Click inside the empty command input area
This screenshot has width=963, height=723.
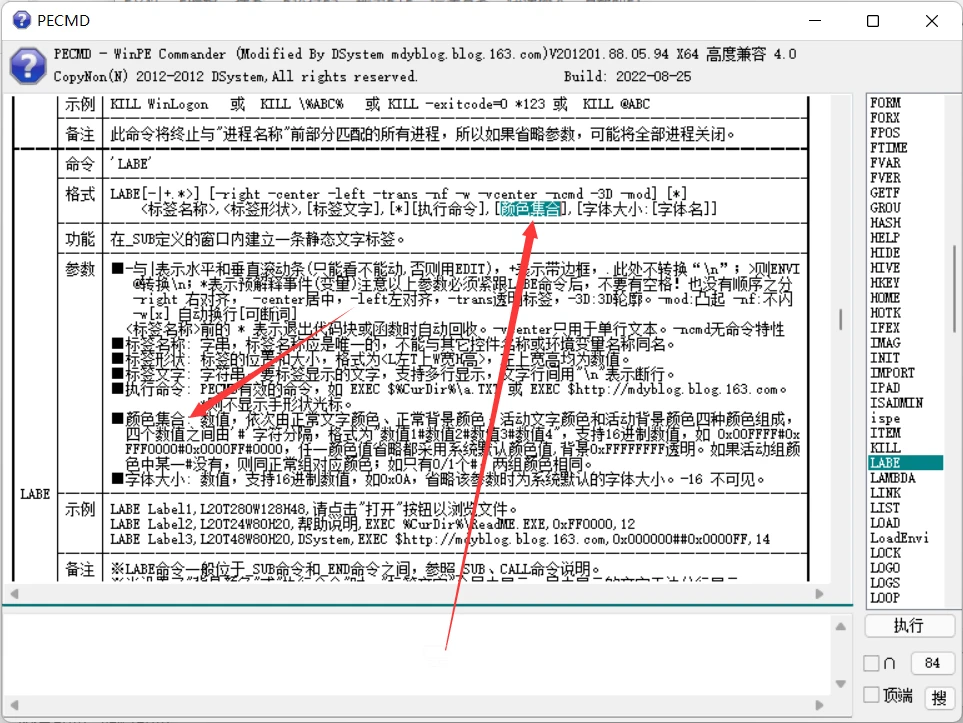click(x=418, y=654)
